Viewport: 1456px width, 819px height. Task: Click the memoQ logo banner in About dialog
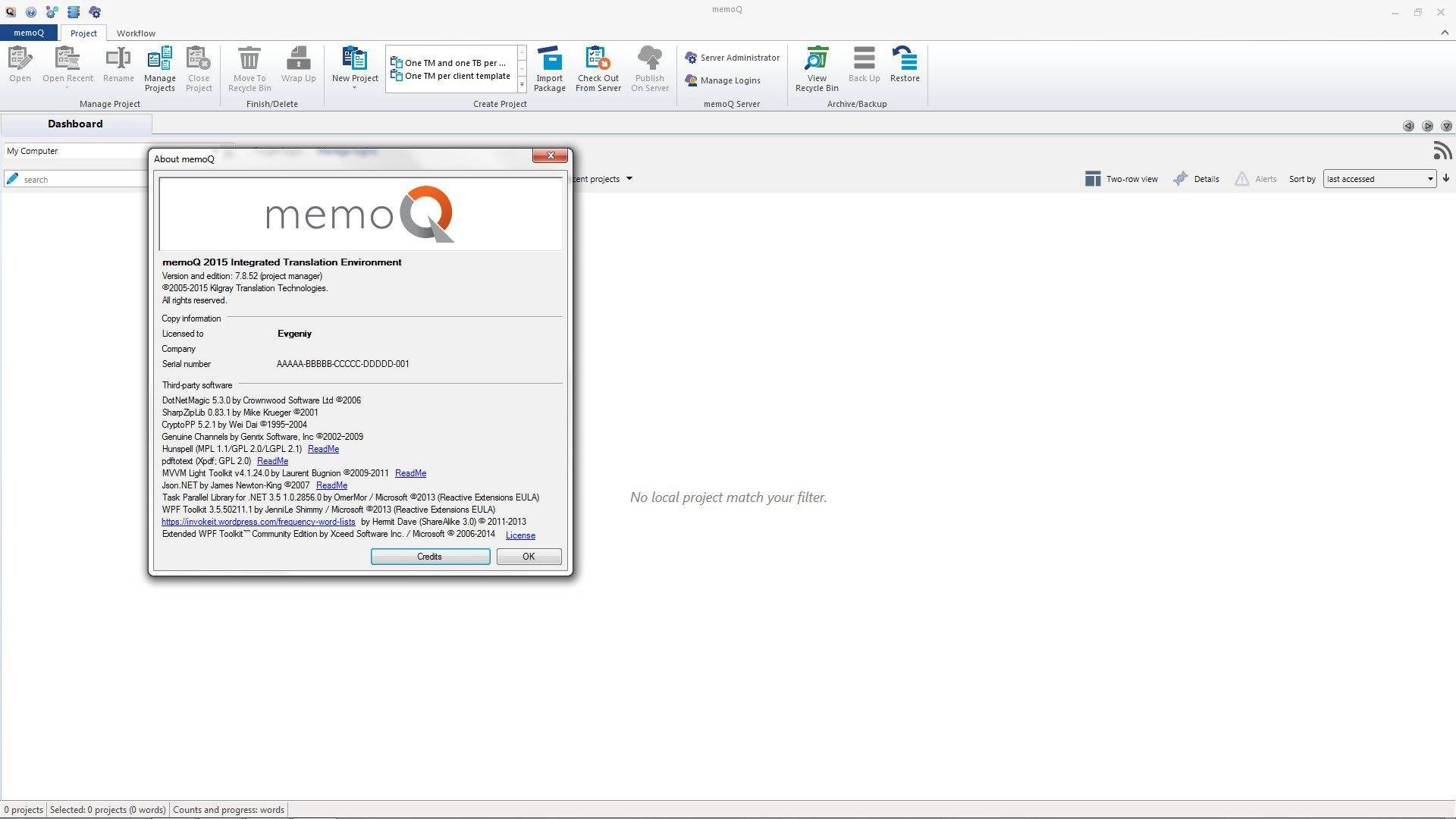(360, 214)
